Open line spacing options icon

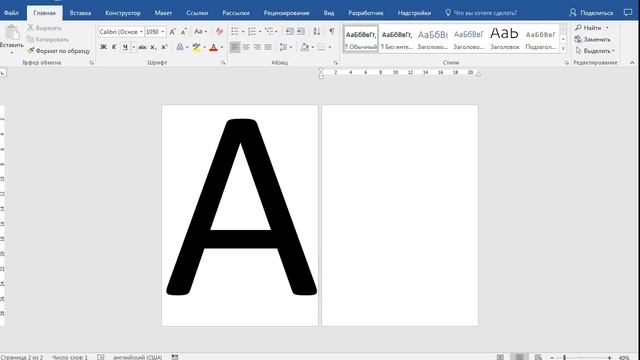283,47
